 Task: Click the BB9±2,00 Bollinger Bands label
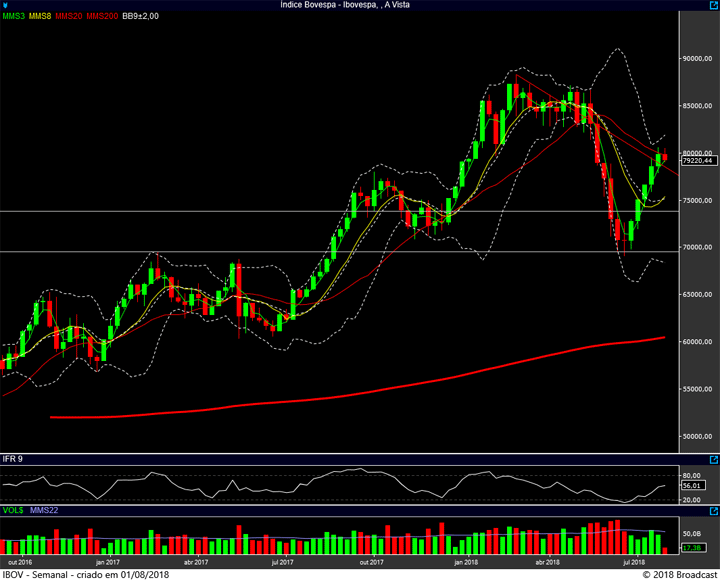(140, 16)
